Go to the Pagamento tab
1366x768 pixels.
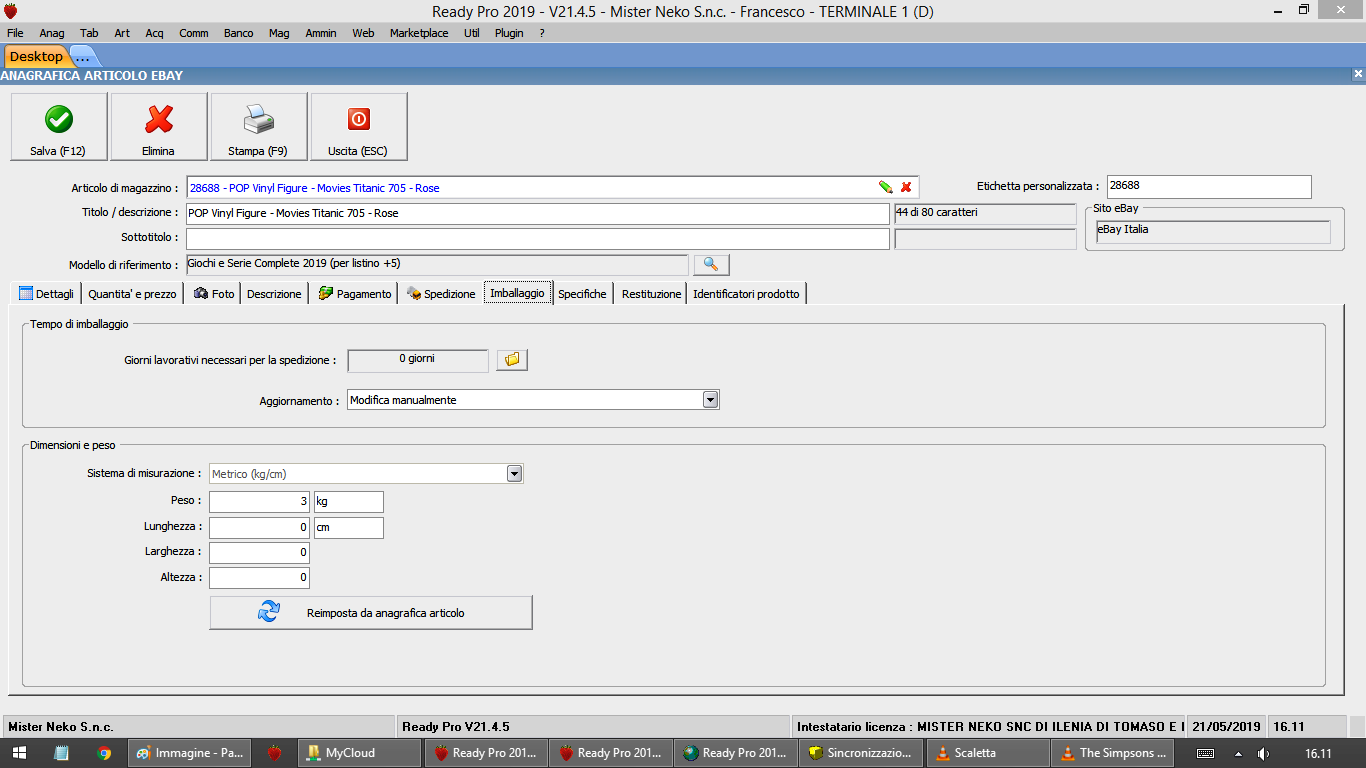tap(355, 294)
